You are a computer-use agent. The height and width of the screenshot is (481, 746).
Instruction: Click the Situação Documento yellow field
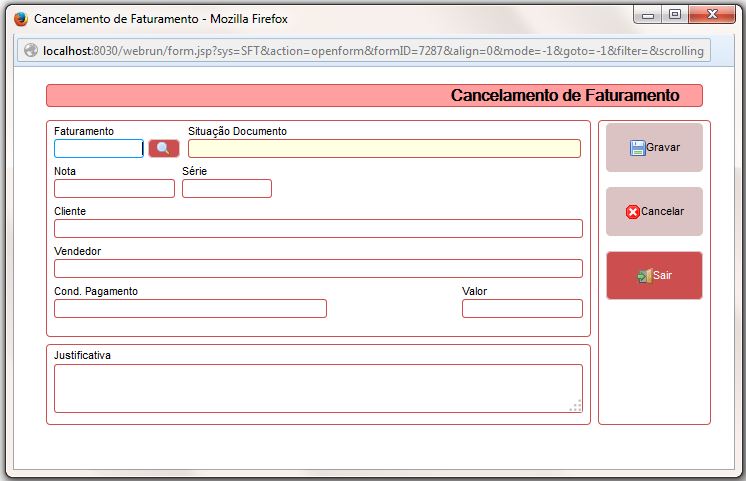tap(384, 148)
